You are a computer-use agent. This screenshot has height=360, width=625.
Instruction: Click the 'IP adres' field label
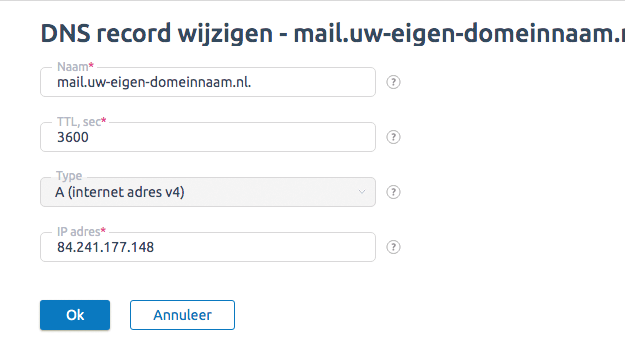tap(78, 232)
